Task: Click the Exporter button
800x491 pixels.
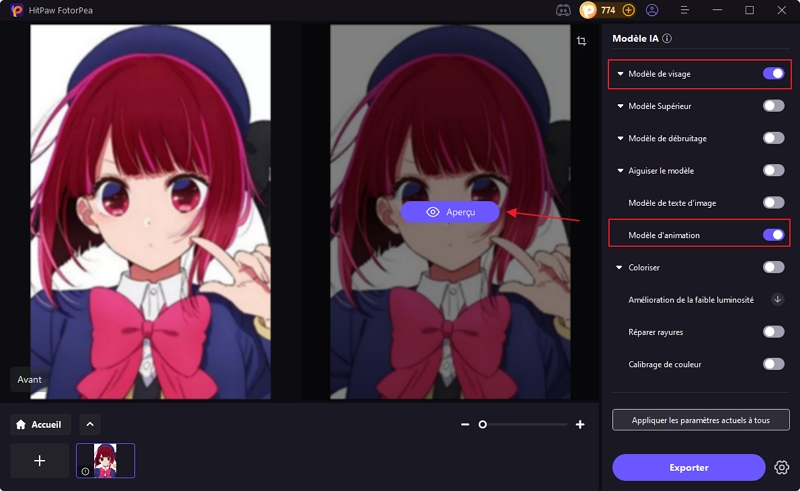Action: [x=689, y=467]
